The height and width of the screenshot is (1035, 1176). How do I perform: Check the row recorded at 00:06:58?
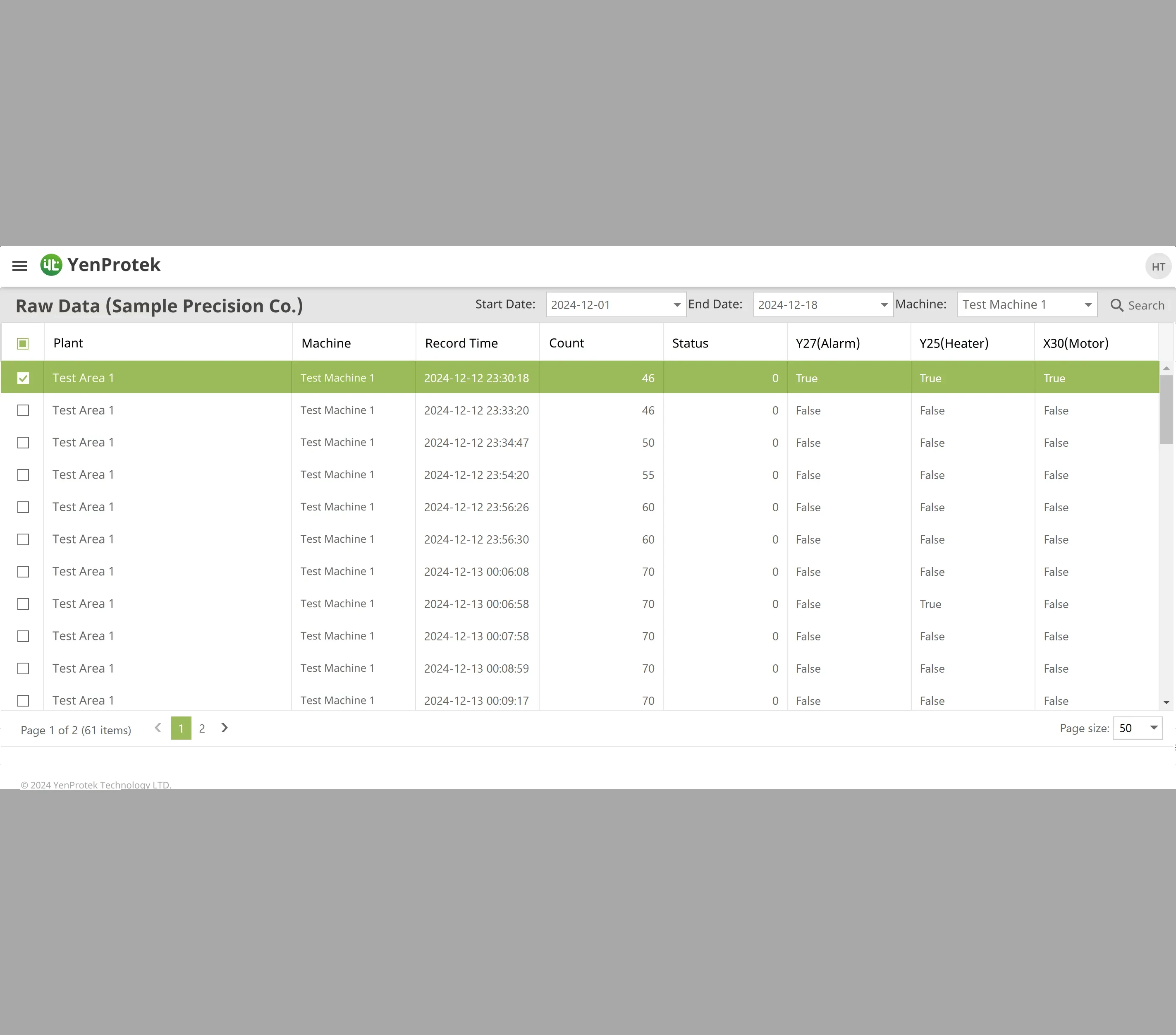tap(23, 604)
